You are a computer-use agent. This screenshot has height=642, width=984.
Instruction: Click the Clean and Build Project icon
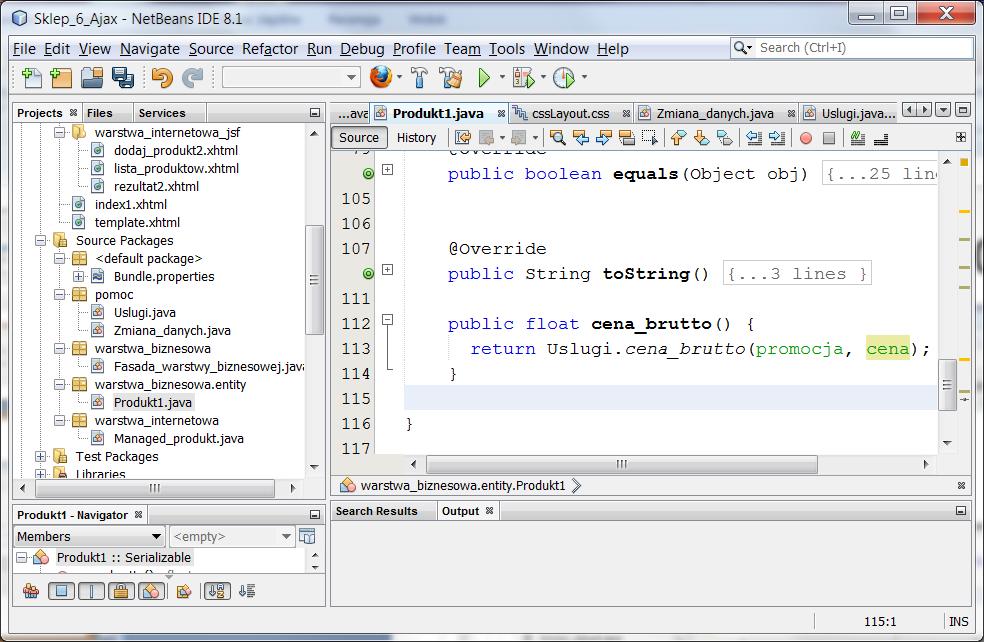[x=451, y=77]
